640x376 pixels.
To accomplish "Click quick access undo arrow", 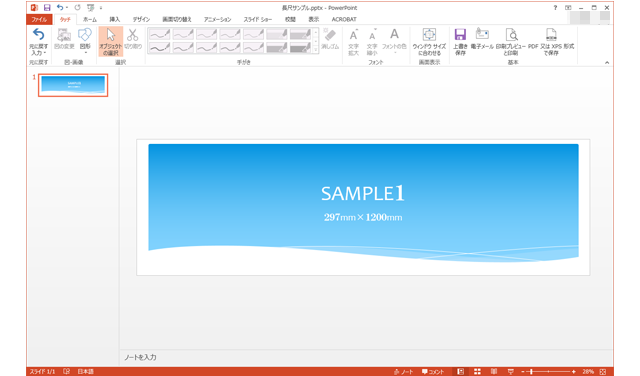I will (60, 7).
